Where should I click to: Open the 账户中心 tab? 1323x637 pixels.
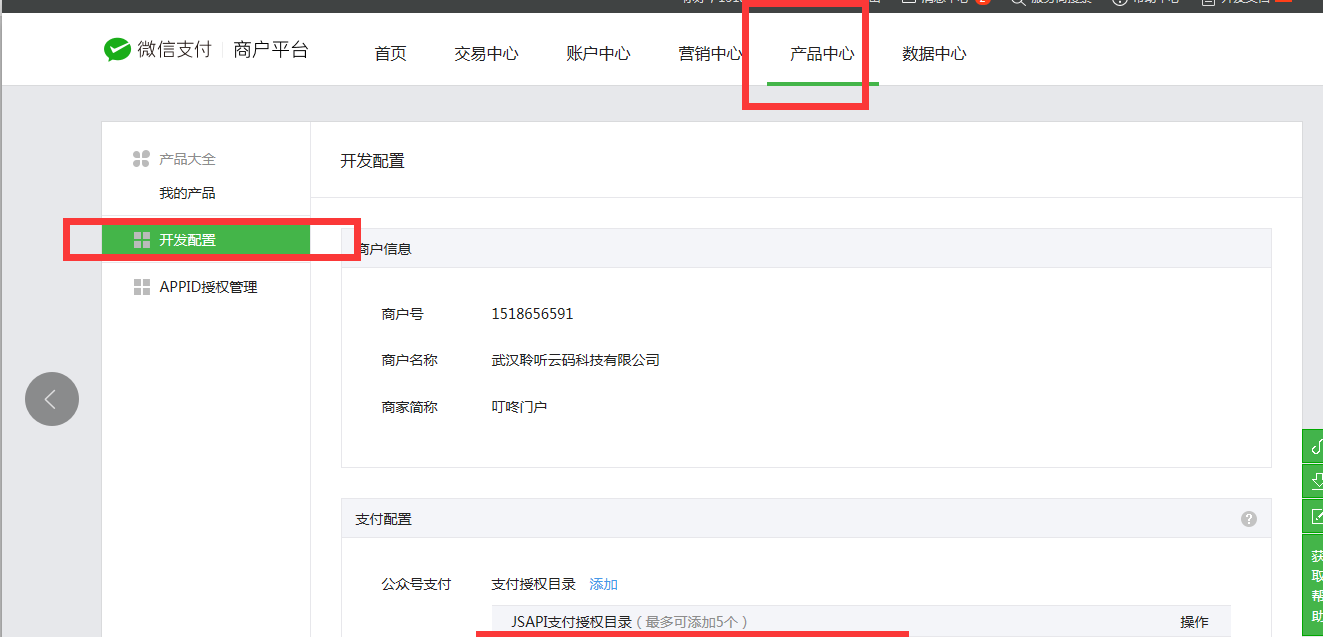(598, 54)
